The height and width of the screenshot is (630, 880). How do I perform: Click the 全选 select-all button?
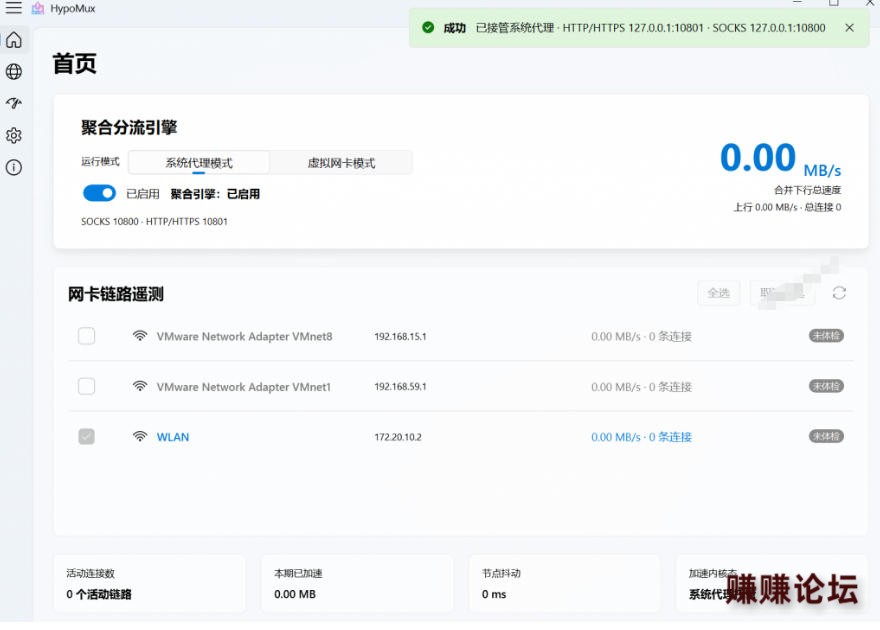click(718, 293)
